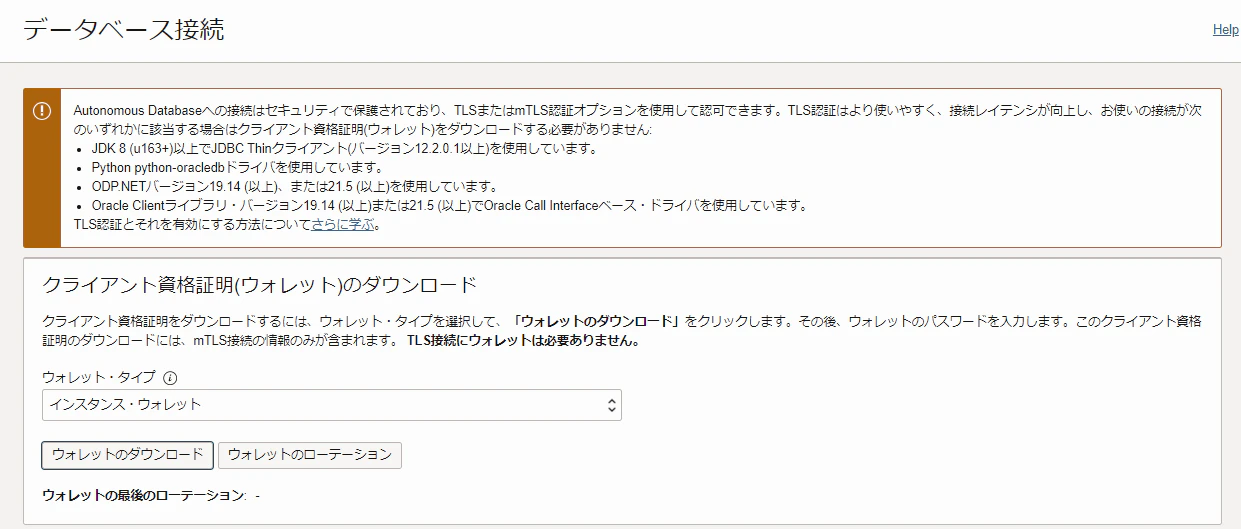Click the warning exclamation icon in banner
The height and width of the screenshot is (529, 1241).
(x=42, y=111)
